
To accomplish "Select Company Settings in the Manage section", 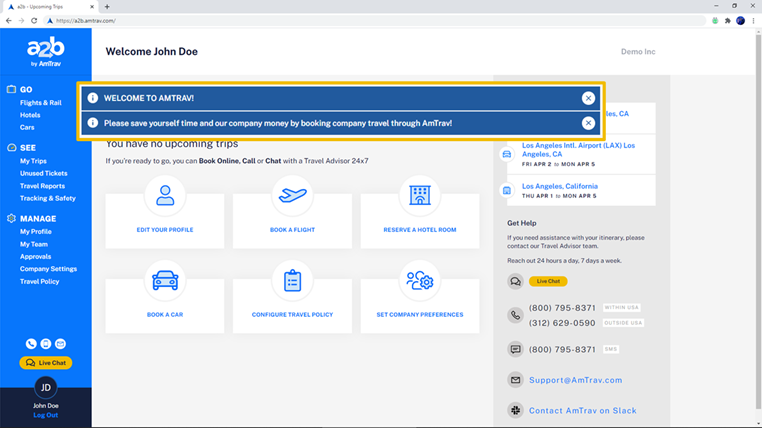I will pyautogui.click(x=48, y=269).
